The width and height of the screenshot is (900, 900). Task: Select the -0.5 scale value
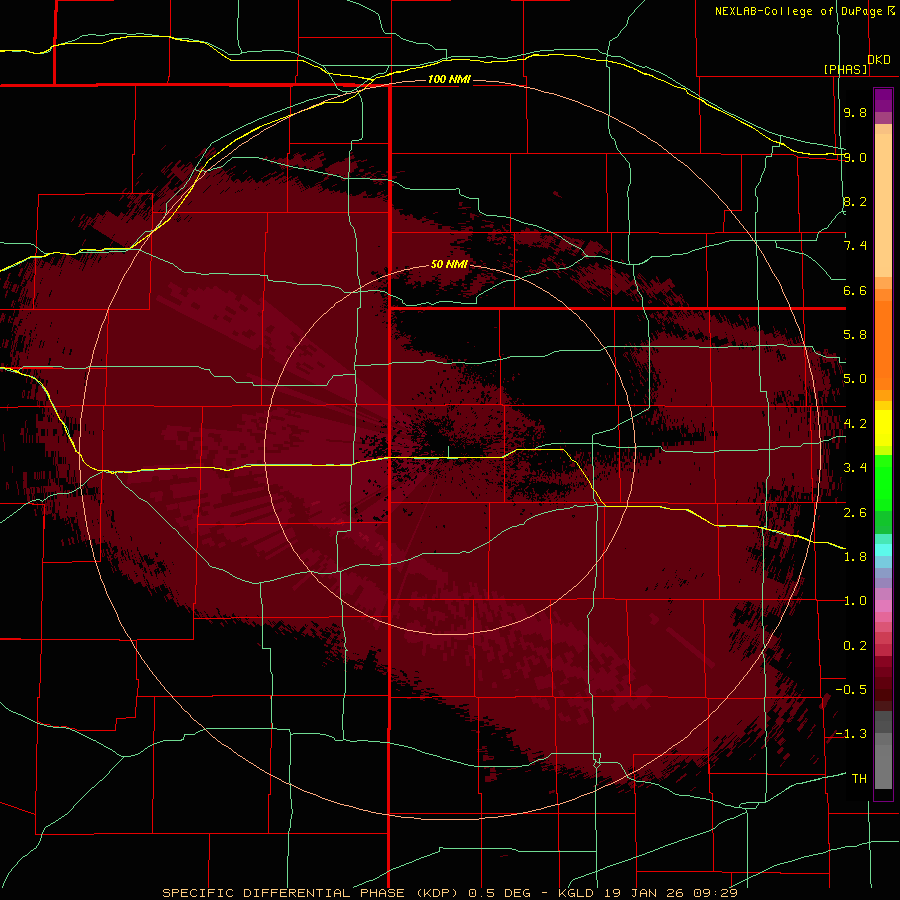(x=851, y=690)
